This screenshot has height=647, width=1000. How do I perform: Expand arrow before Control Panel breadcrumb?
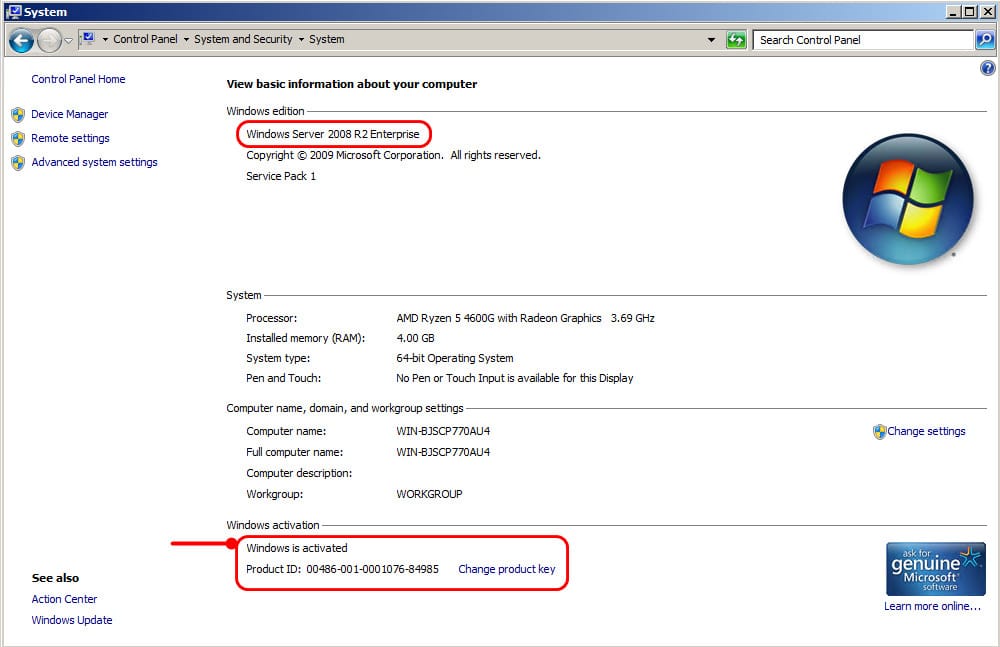105,40
